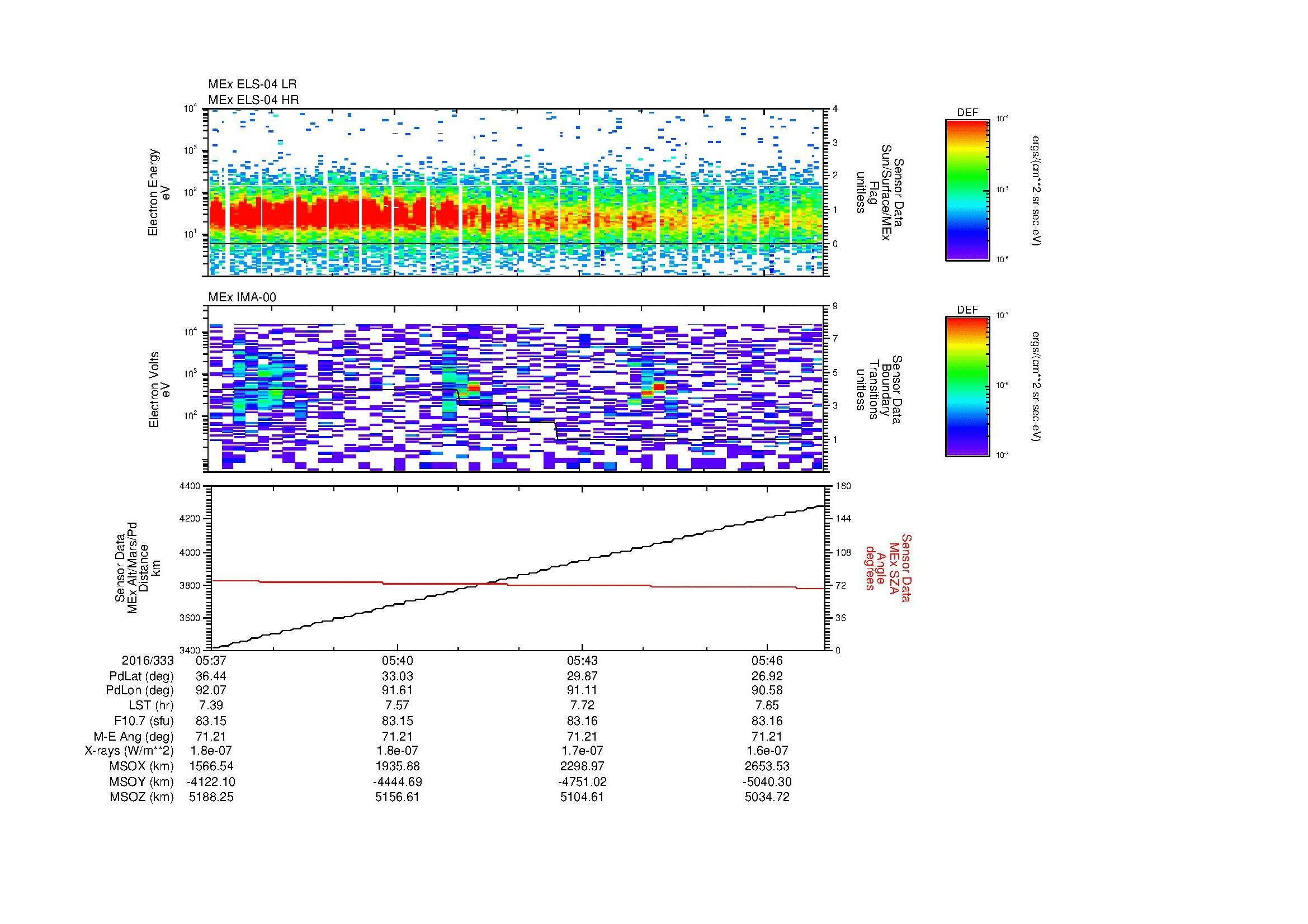Click the 'MEx ELS-04 HR' title
This screenshot has height=924, width=1308.
coord(253,99)
